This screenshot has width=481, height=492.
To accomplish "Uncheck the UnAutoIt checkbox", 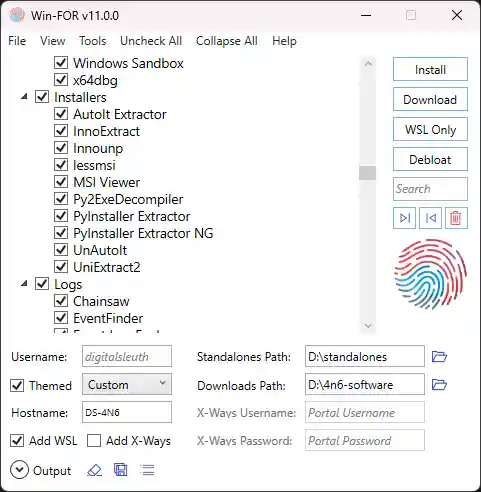I will point(61,250).
